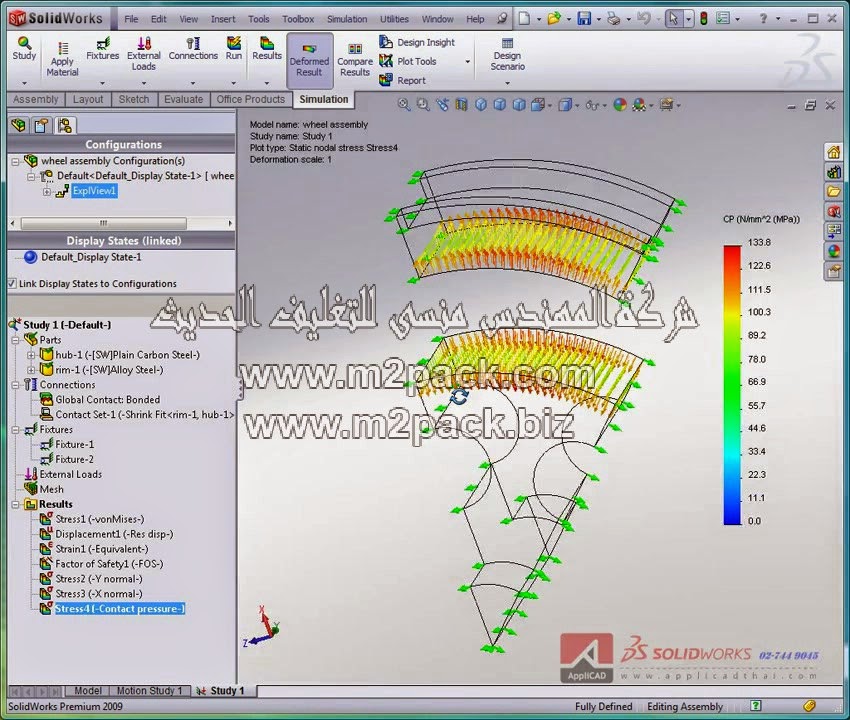Choose the External Loads tool
Viewport: 850px width, 720px height.
[x=144, y=54]
